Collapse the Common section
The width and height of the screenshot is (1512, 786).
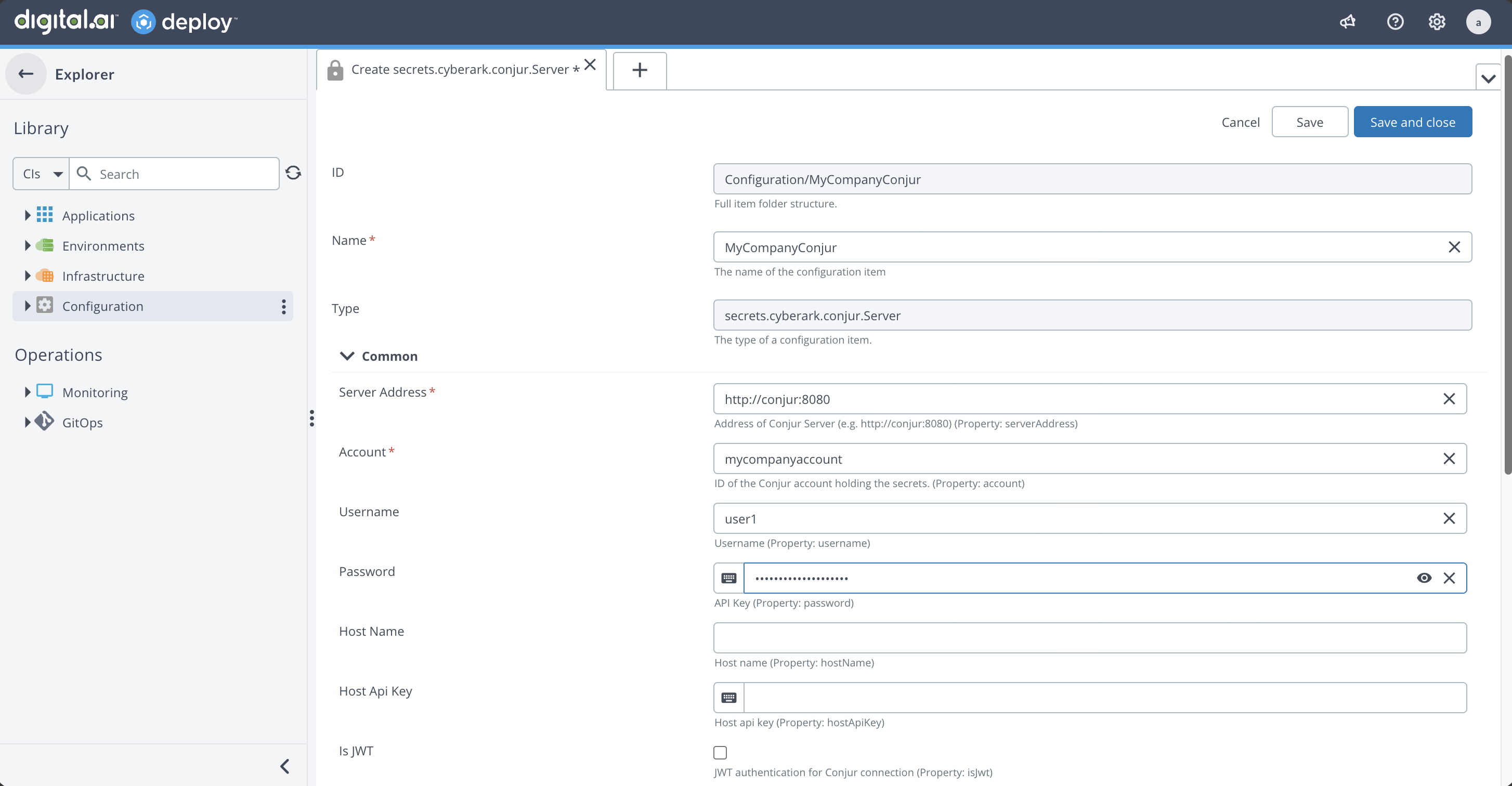347,356
